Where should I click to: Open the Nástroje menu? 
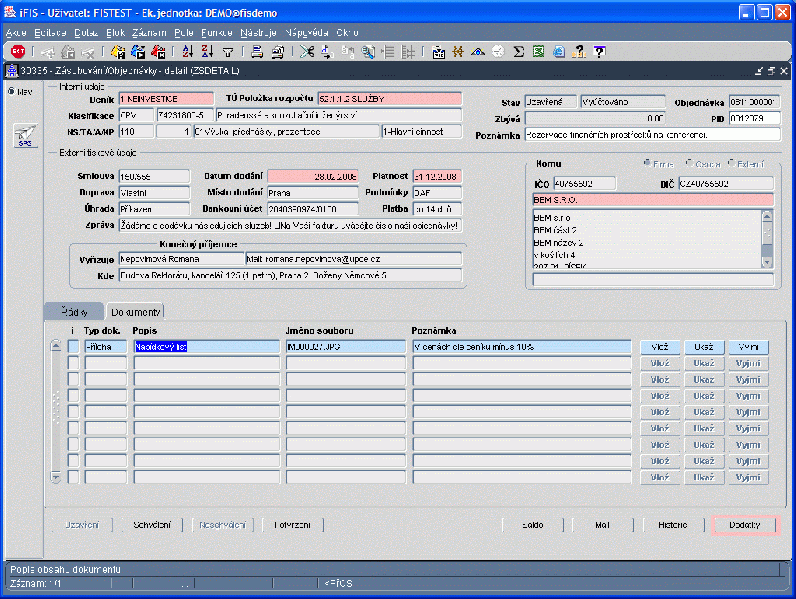point(259,33)
